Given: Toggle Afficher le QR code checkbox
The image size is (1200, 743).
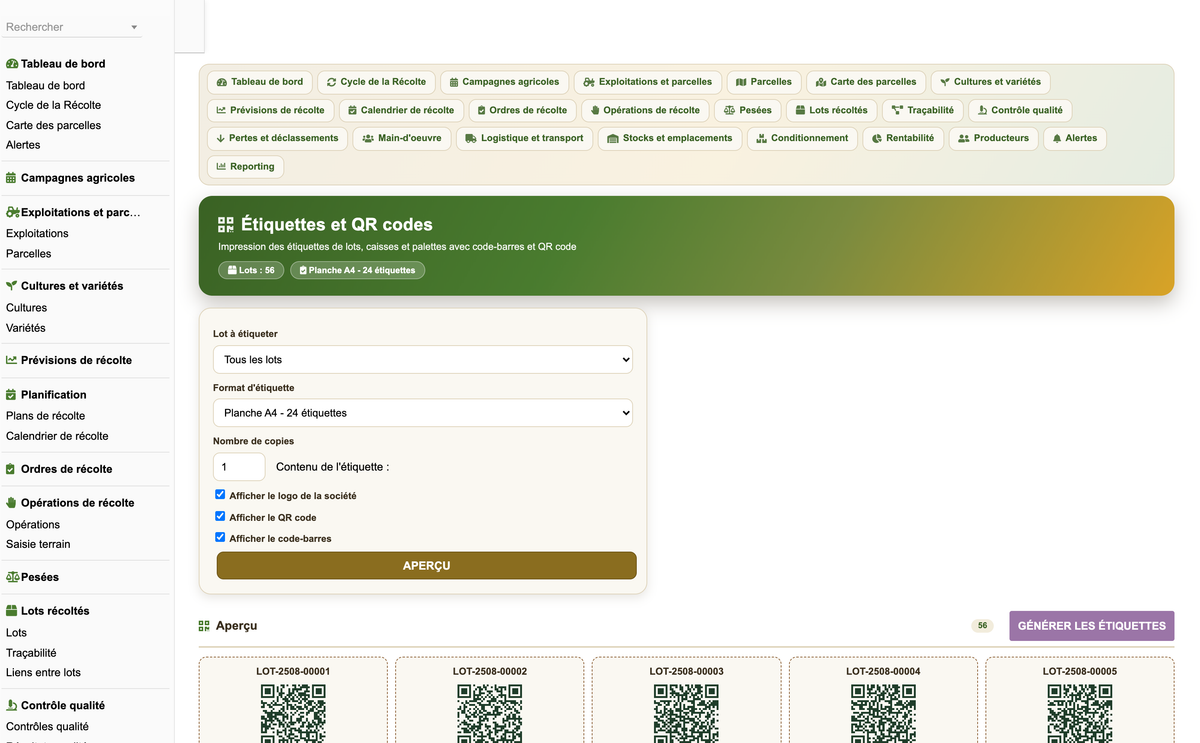Looking at the screenshot, I should pos(220,516).
